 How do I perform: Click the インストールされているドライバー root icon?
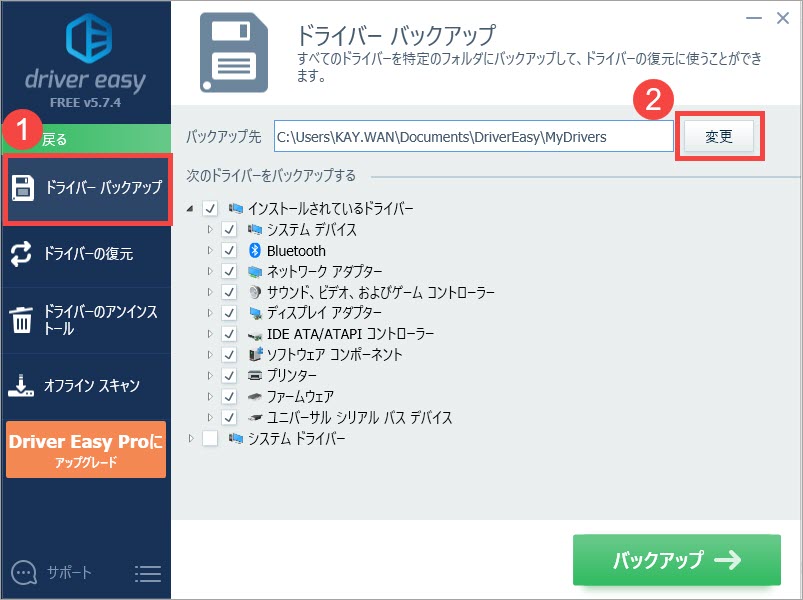tap(236, 208)
